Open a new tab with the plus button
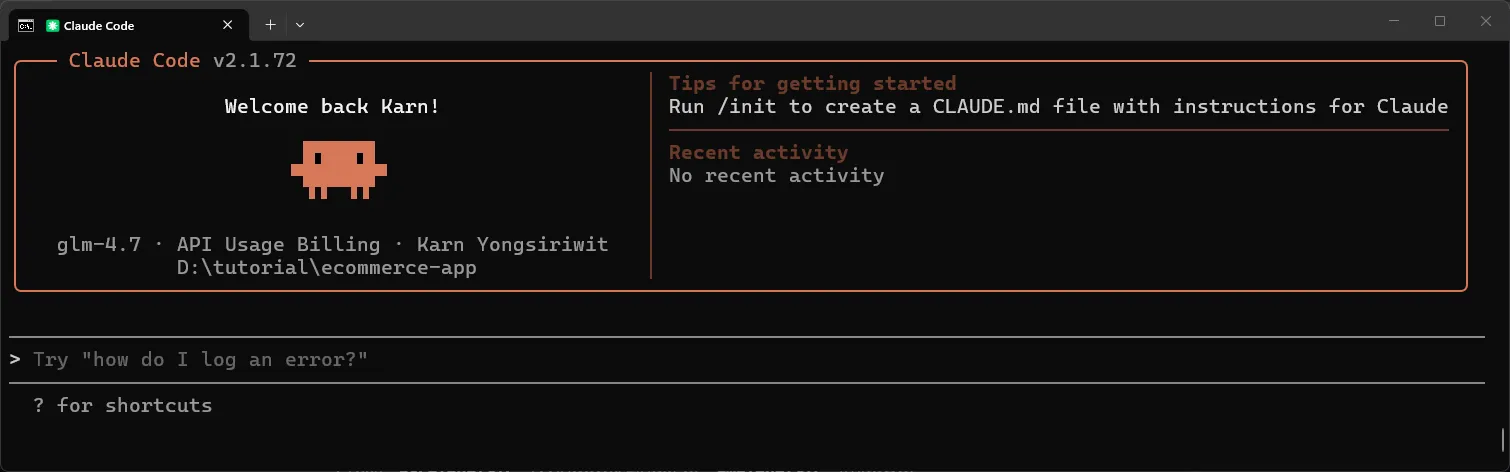This screenshot has height=472, width=1510. click(x=270, y=24)
